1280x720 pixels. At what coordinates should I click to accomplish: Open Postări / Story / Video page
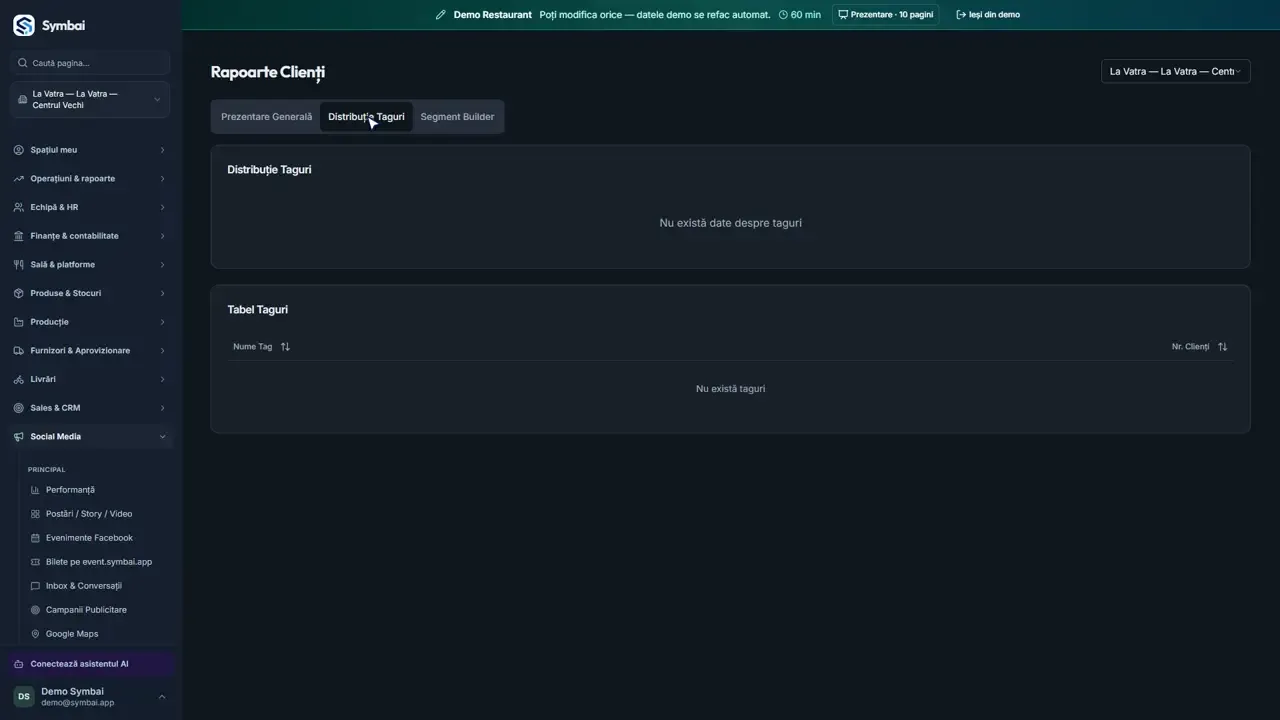(89, 514)
